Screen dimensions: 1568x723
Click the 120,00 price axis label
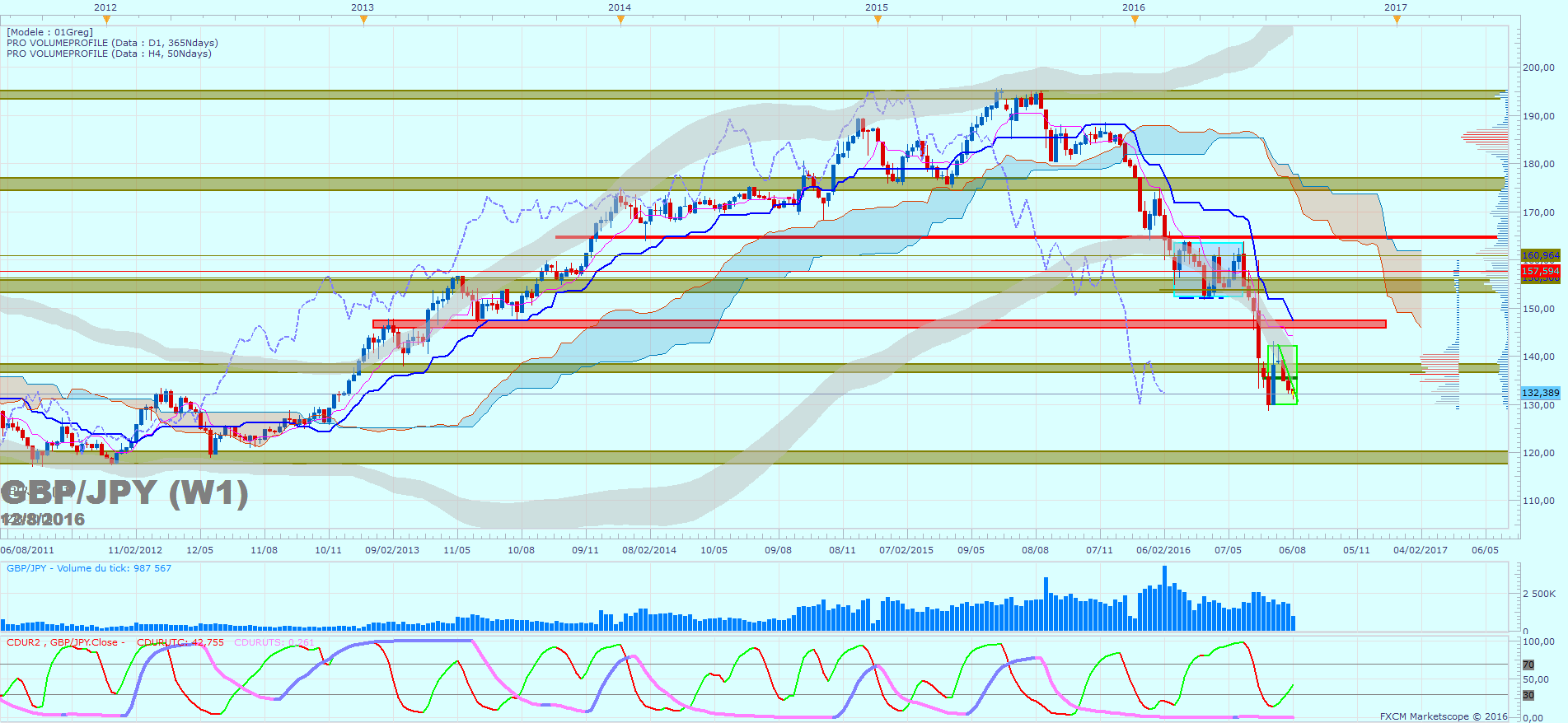click(x=1538, y=453)
